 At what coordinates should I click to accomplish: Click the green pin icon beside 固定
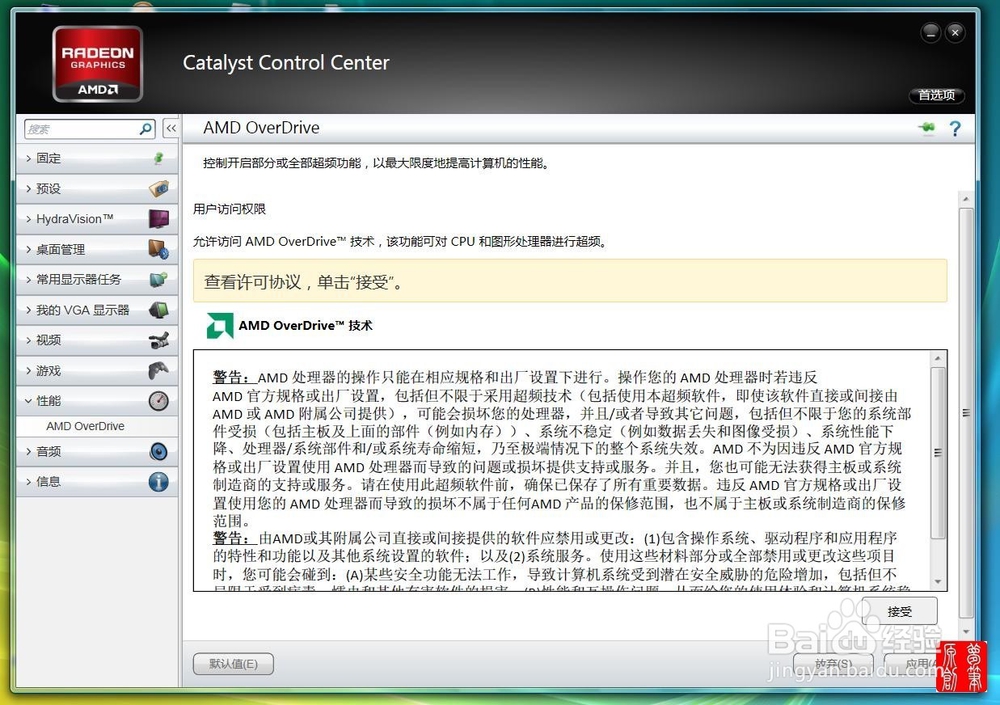[x=159, y=158]
